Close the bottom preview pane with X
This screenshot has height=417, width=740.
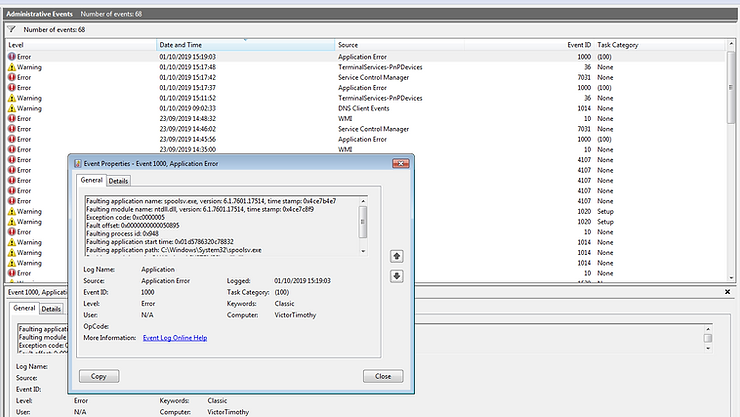727,292
